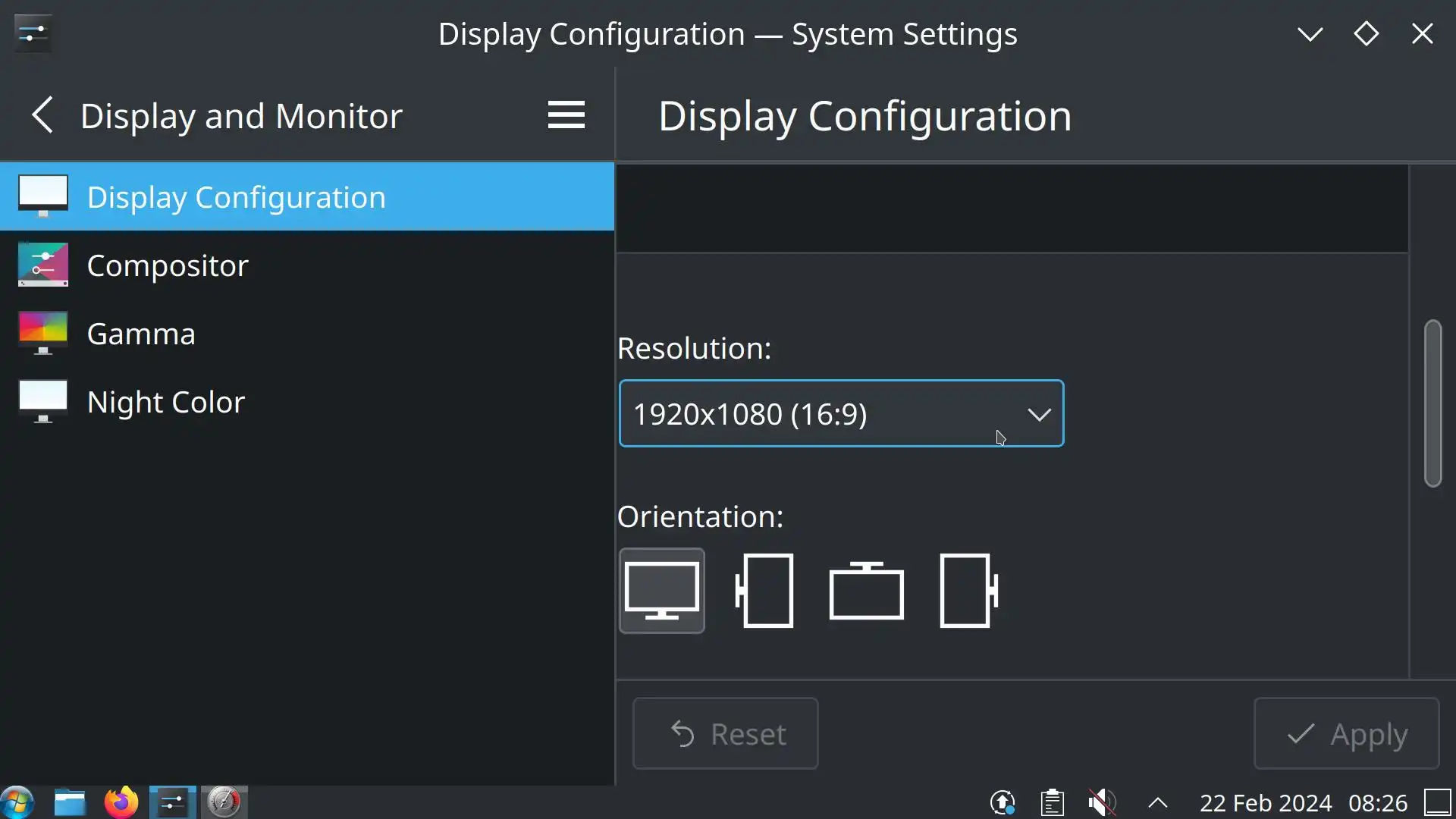This screenshot has height=819, width=1456.
Task: Open the file manager from the taskbar
Action: (70, 802)
